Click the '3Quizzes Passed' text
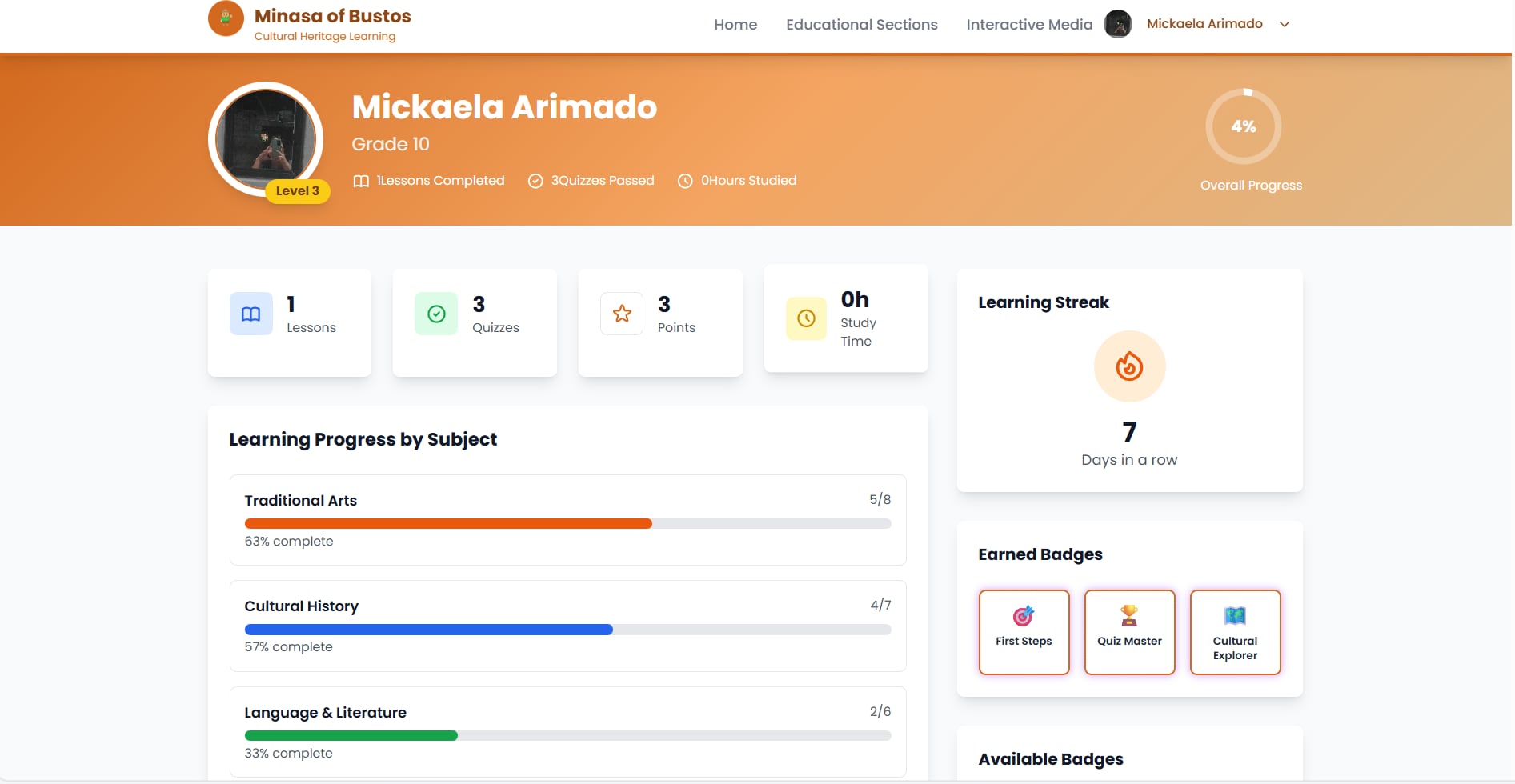This screenshot has height=784, width=1515. [x=602, y=181]
